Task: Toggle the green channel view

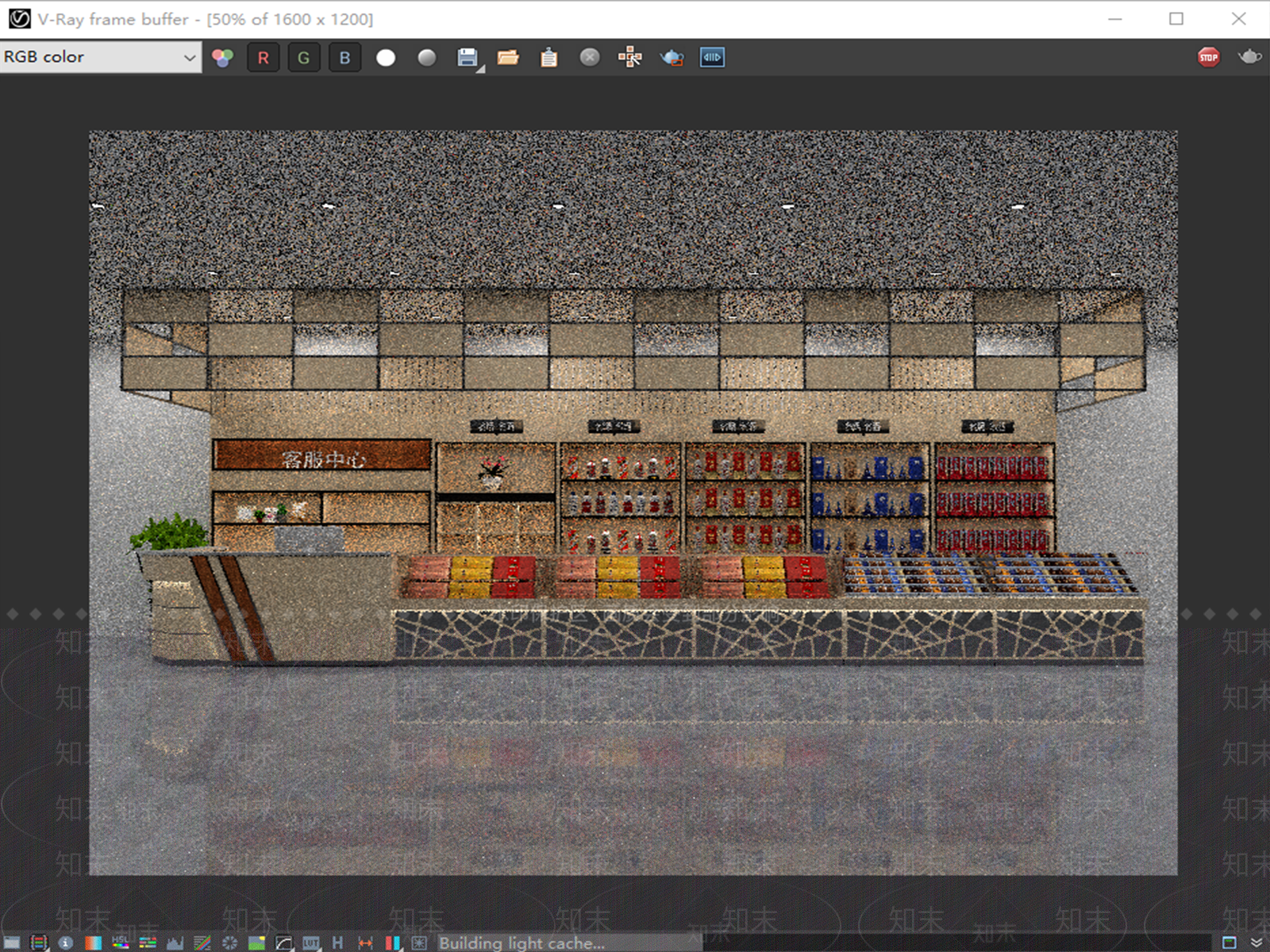Action: pos(303,57)
